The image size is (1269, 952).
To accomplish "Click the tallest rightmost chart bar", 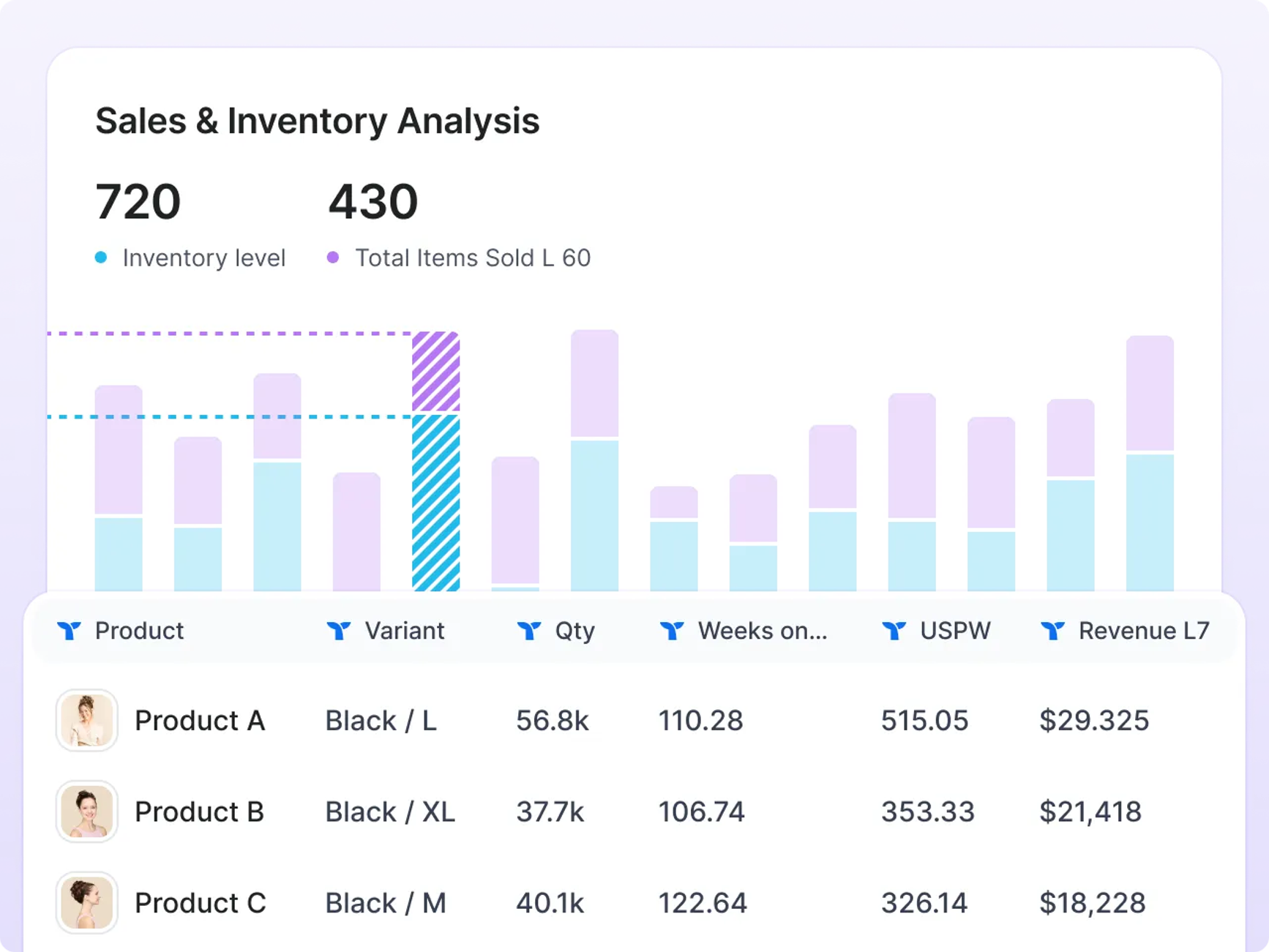I will pos(1150,463).
